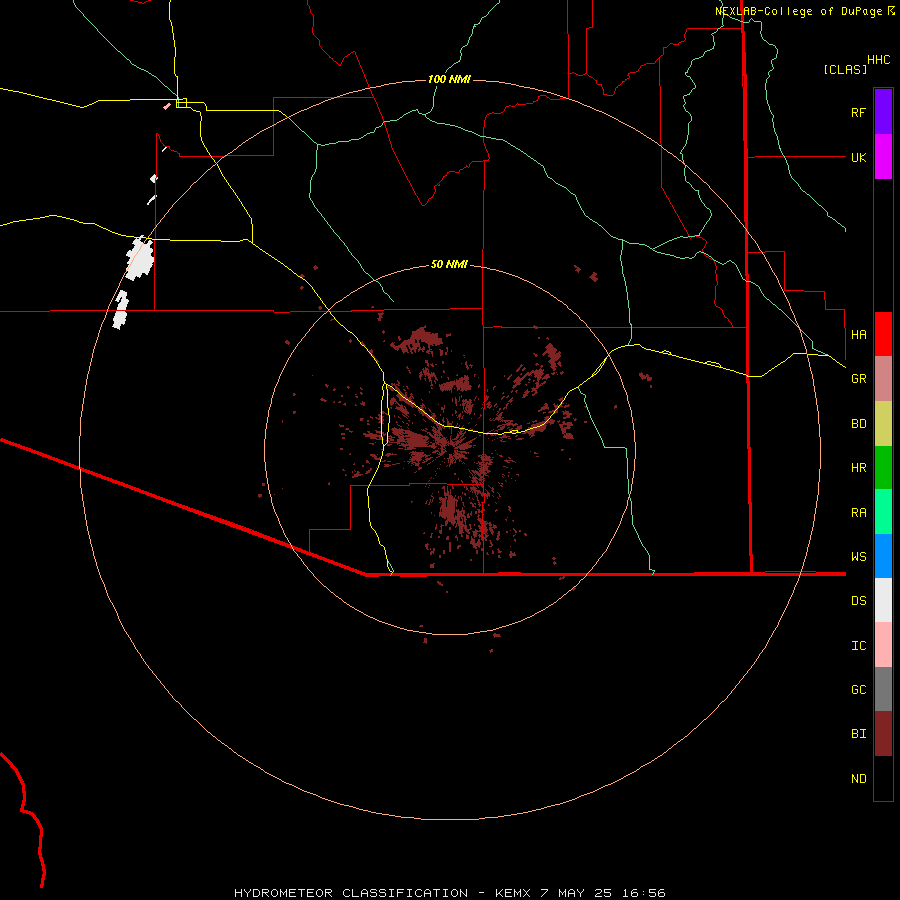Image resolution: width=900 pixels, height=900 pixels.
Task: Click the BI legend label
Action: (x=858, y=734)
